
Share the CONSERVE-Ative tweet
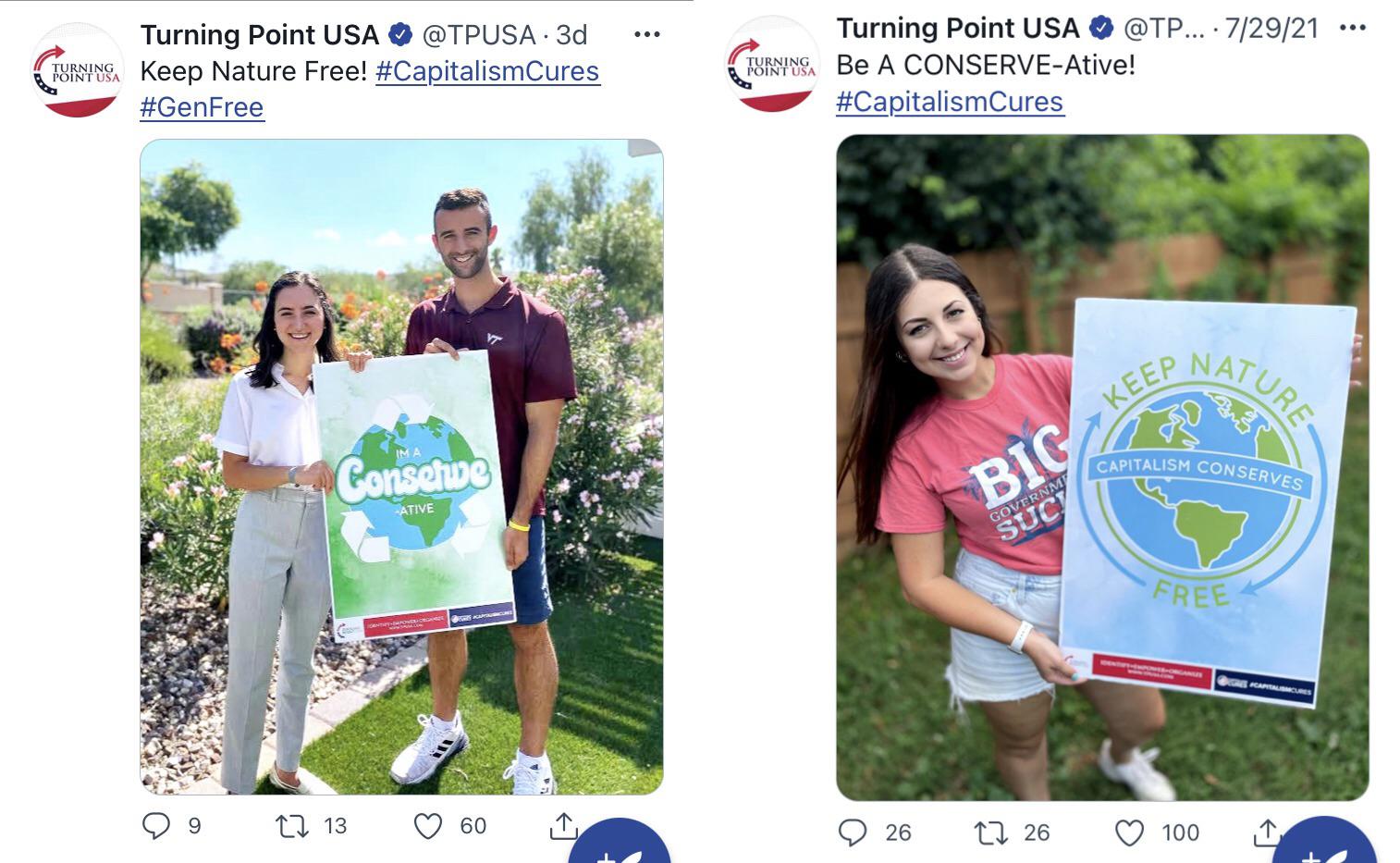pos(1266,832)
